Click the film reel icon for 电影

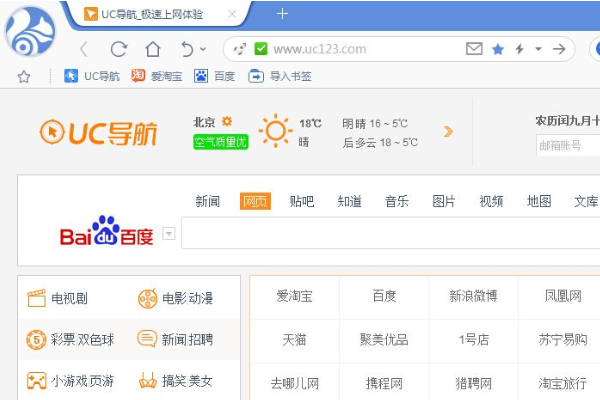click(x=147, y=299)
